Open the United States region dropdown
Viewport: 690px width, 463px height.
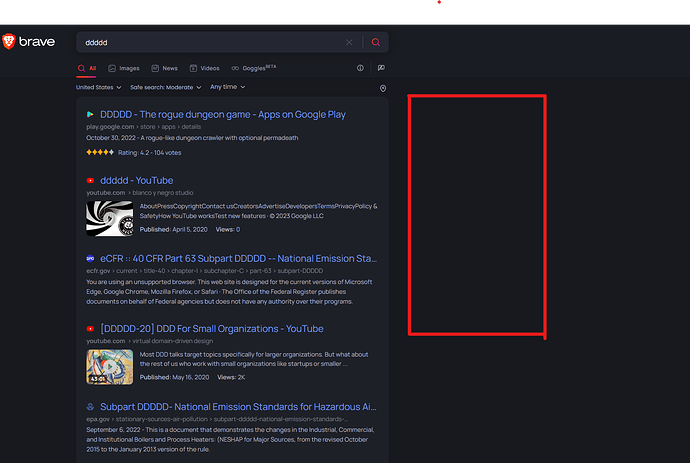[x=99, y=87]
